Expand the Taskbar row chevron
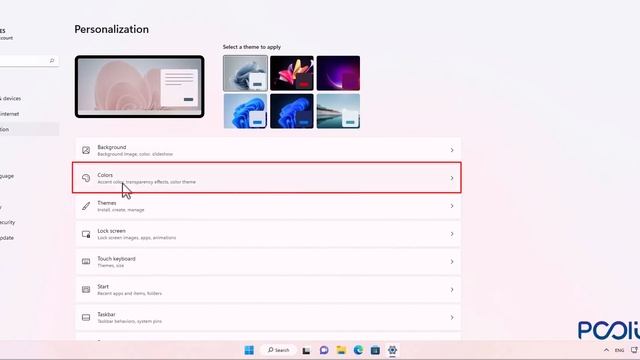 click(452, 318)
